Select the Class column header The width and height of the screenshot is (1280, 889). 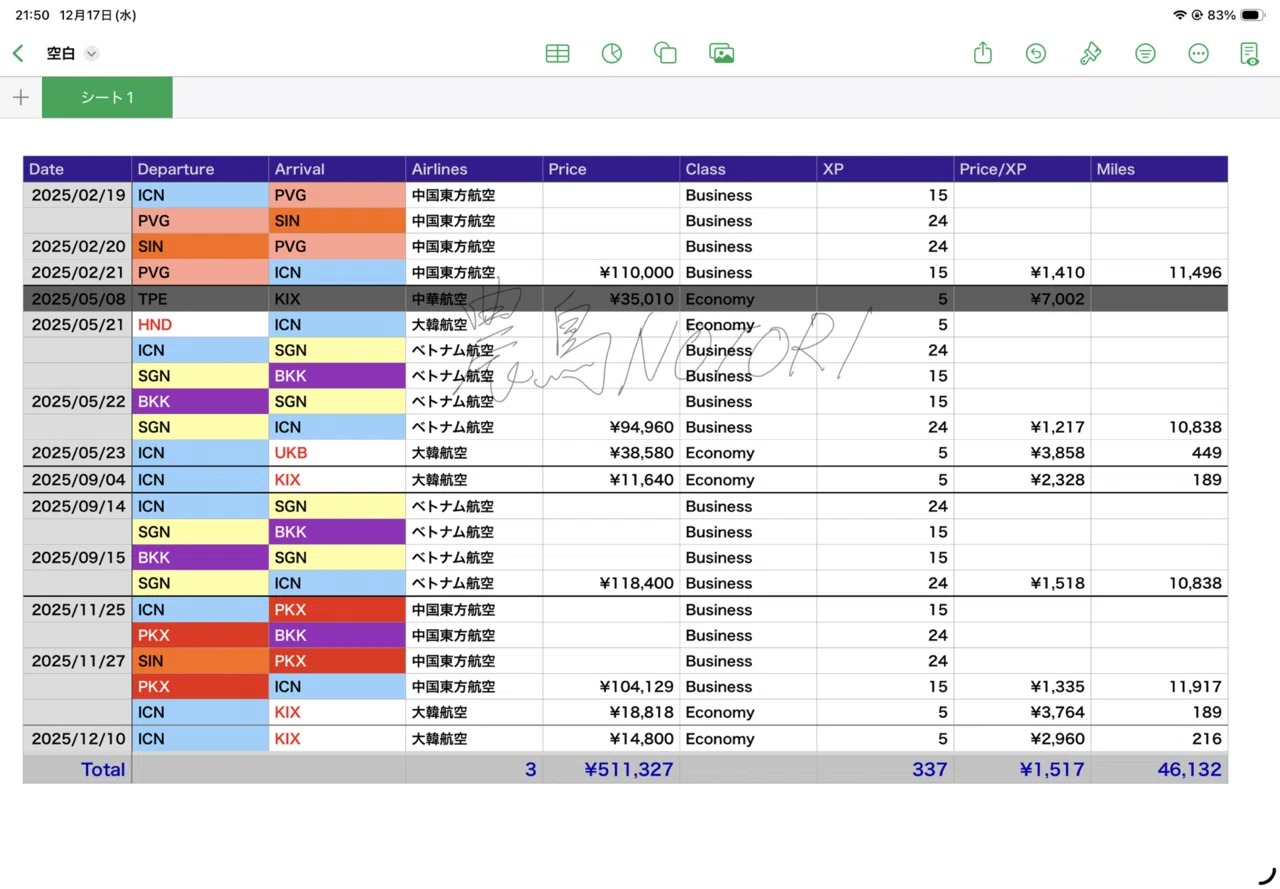pyautogui.click(x=748, y=169)
